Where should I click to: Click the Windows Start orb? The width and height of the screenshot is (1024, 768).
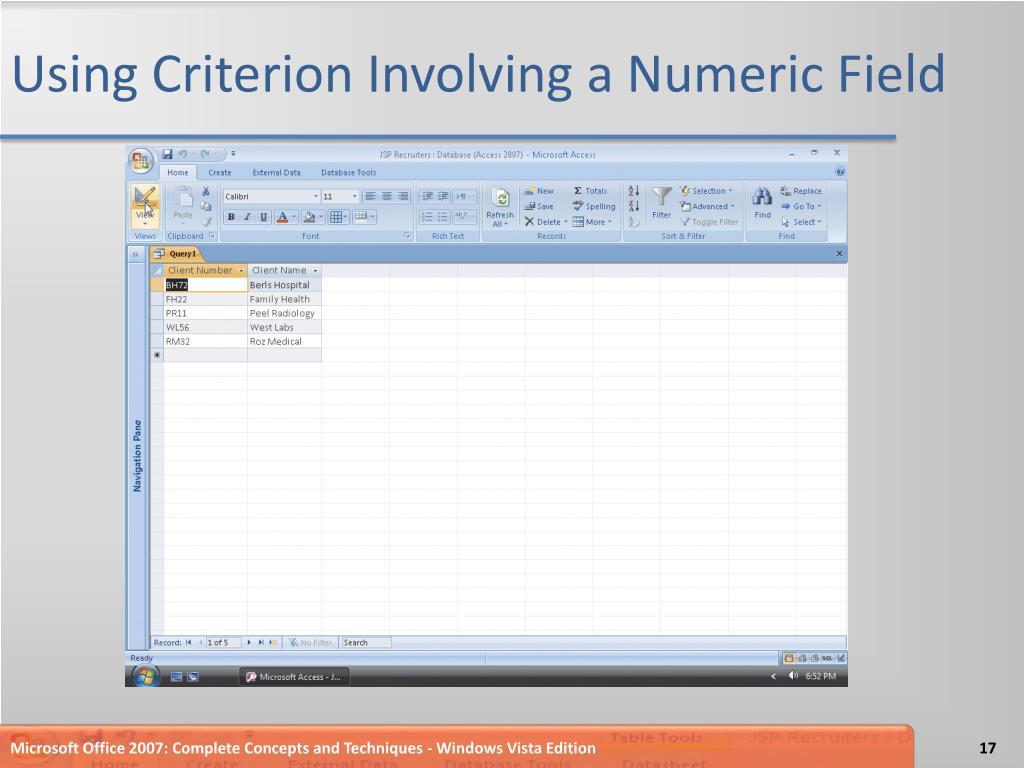coord(145,677)
